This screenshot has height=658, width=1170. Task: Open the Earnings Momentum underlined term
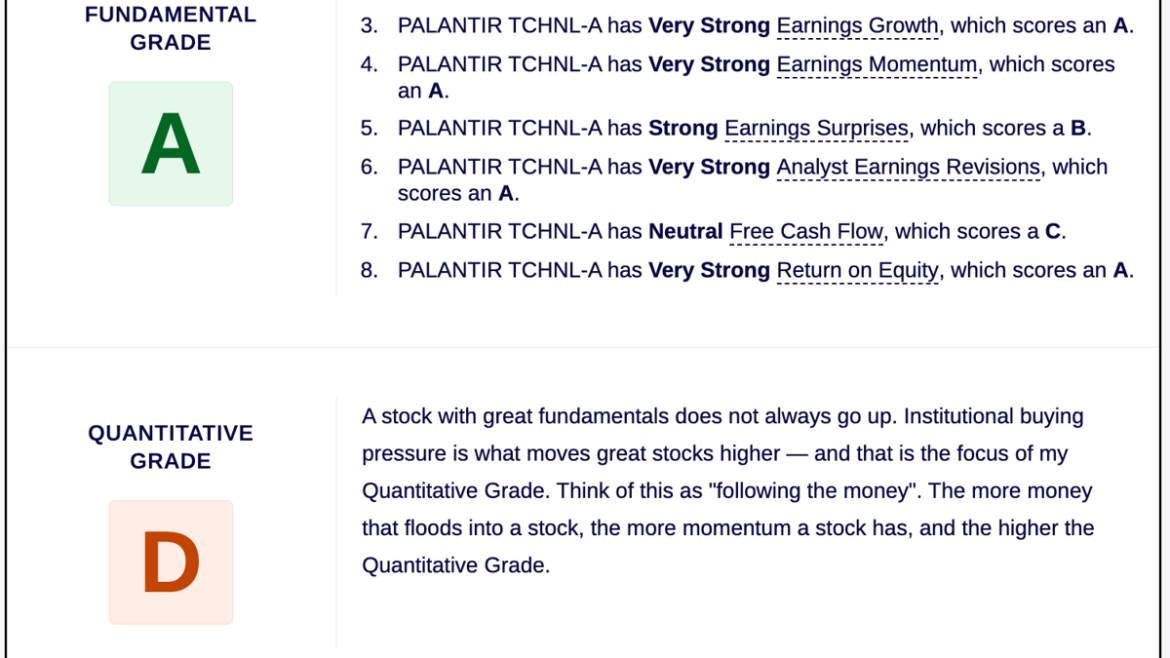click(x=877, y=64)
